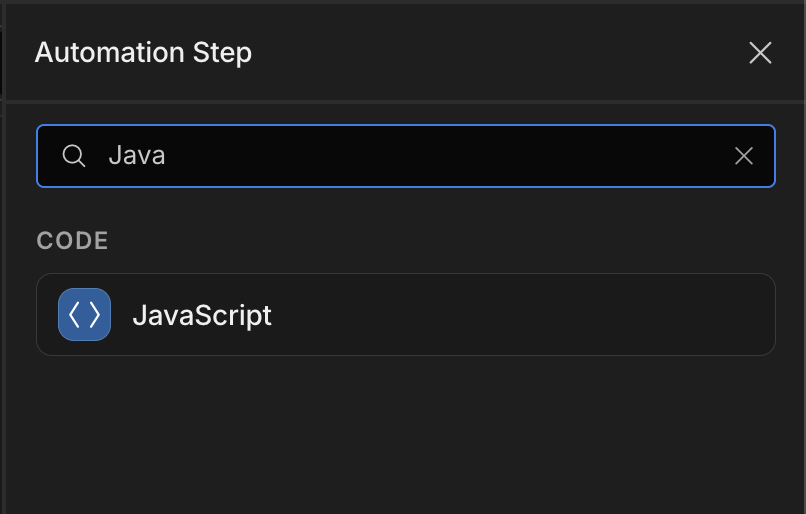The image size is (806, 514).
Task: Click the Automation Step panel title
Action: click(x=143, y=53)
